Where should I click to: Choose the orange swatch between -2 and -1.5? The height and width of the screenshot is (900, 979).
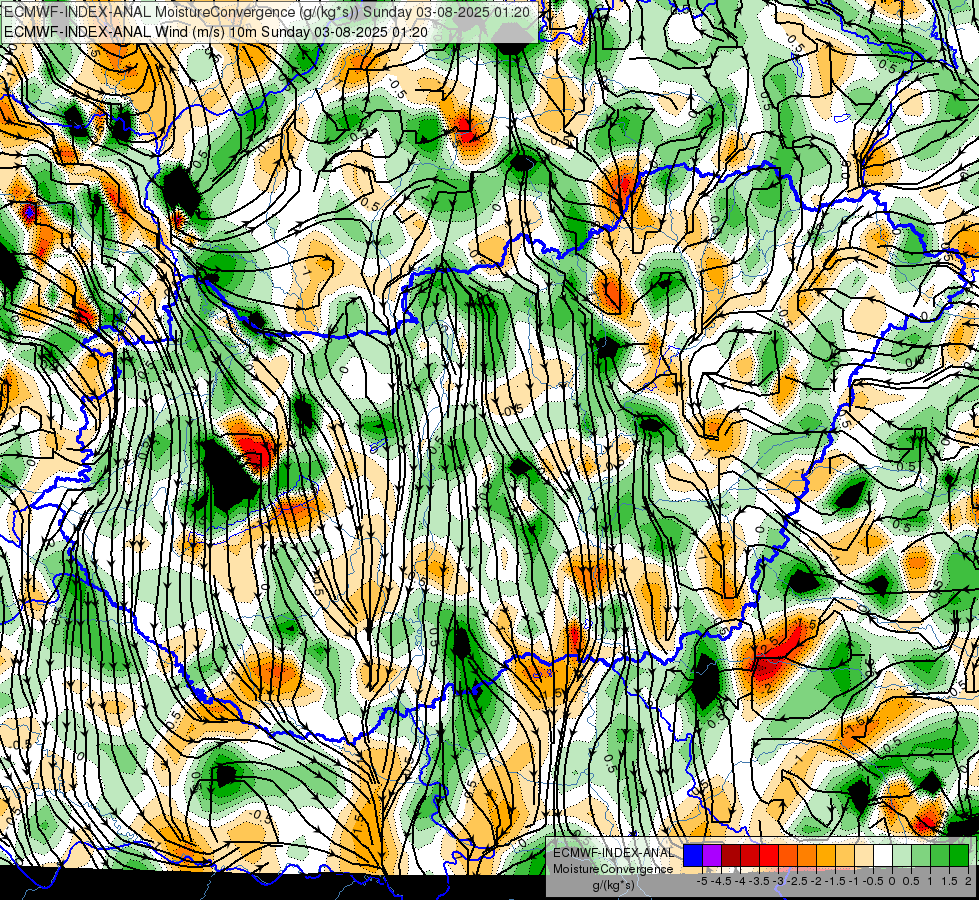tap(825, 856)
